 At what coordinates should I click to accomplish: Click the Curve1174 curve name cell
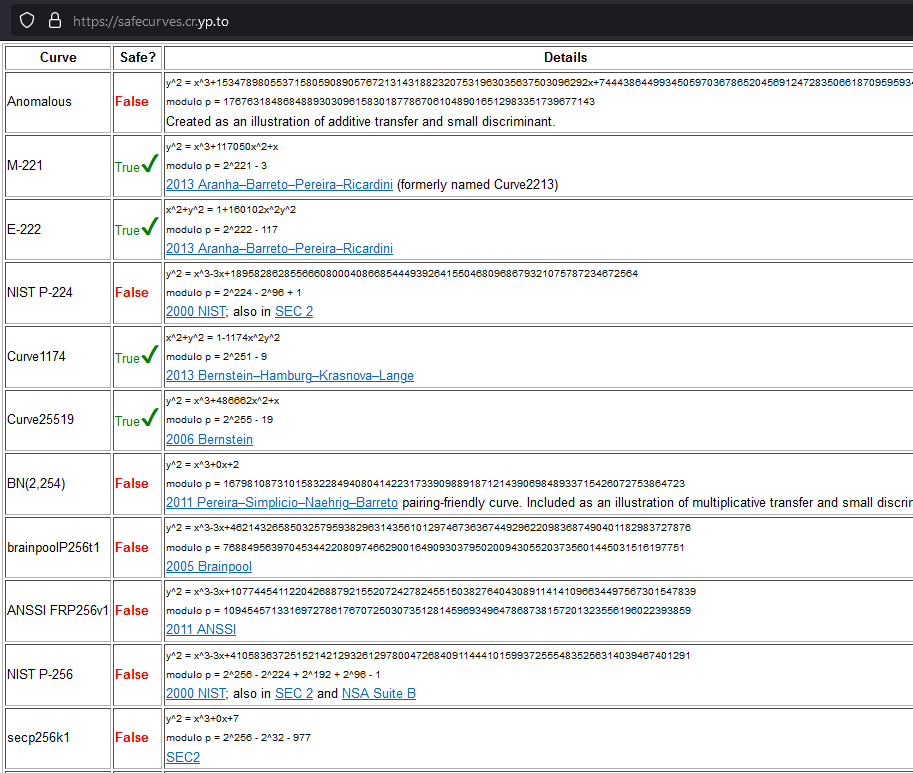pyautogui.click(x=58, y=357)
